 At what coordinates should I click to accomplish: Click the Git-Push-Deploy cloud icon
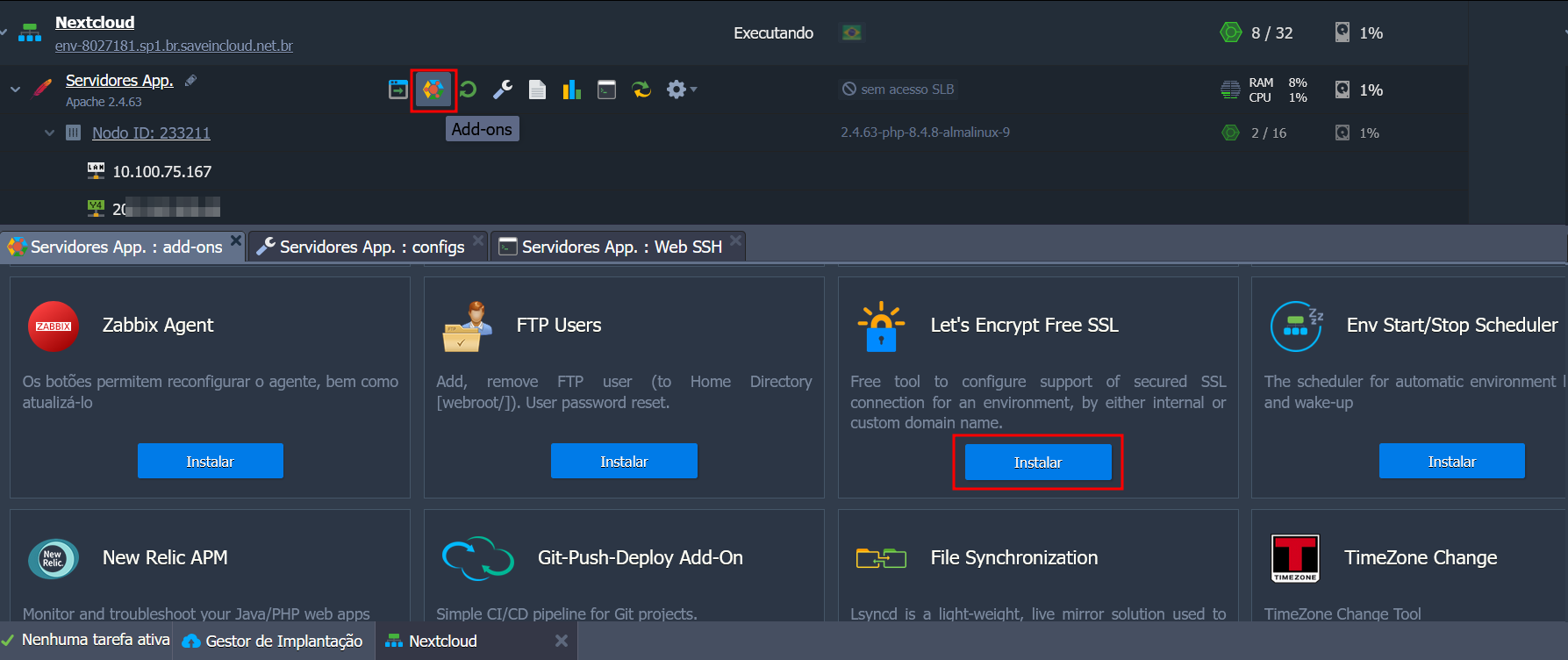click(x=478, y=558)
